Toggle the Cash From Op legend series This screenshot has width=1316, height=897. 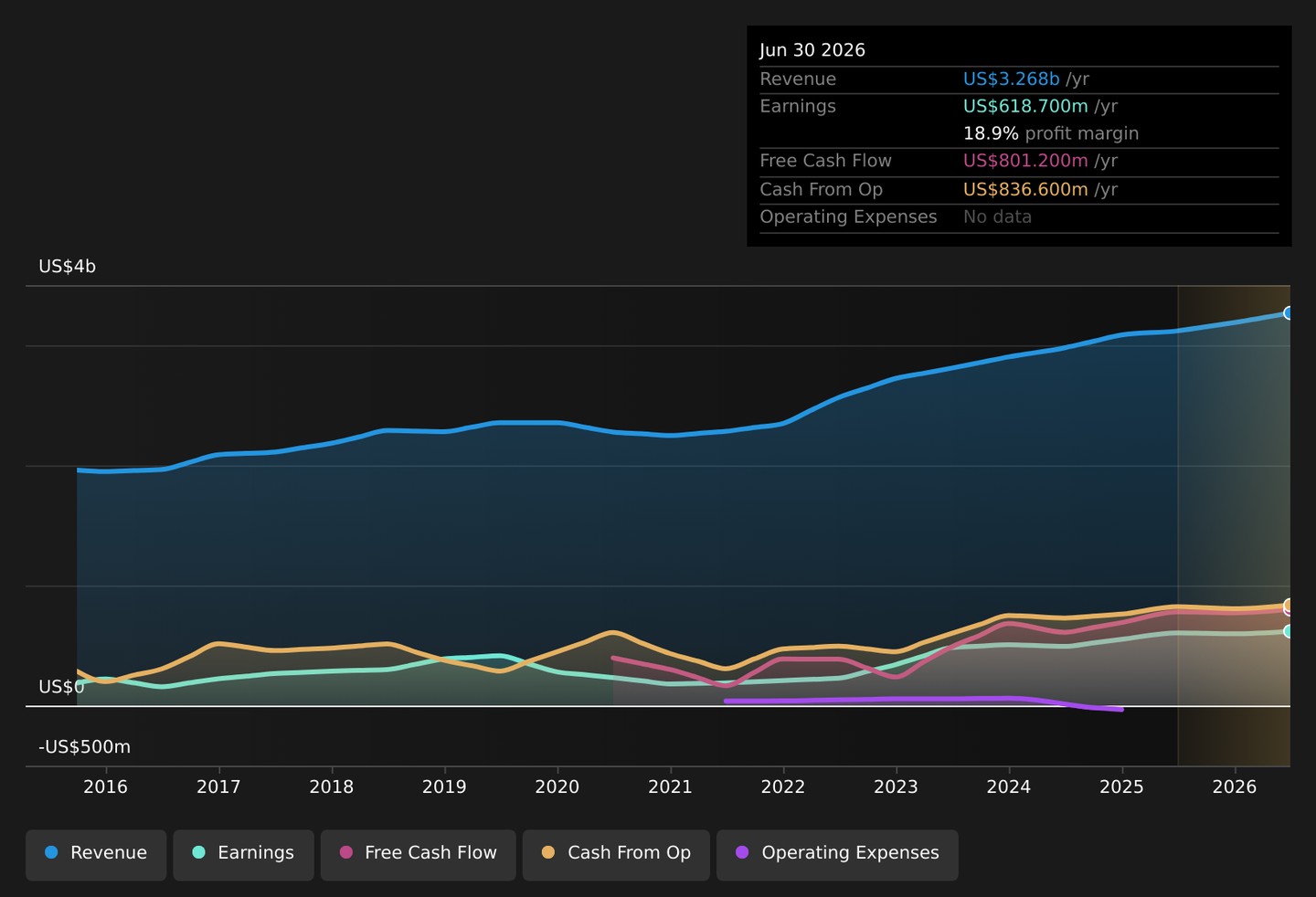(616, 855)
